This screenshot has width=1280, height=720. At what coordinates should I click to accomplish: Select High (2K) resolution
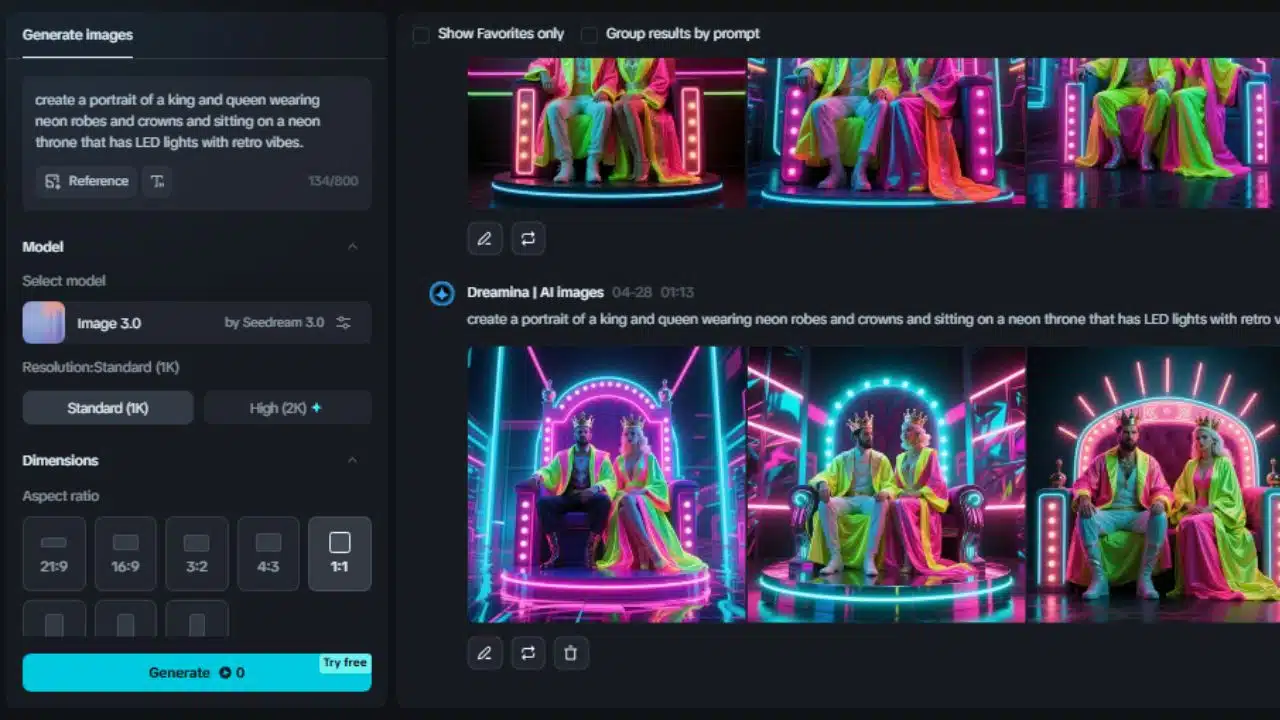click(287, 408)
